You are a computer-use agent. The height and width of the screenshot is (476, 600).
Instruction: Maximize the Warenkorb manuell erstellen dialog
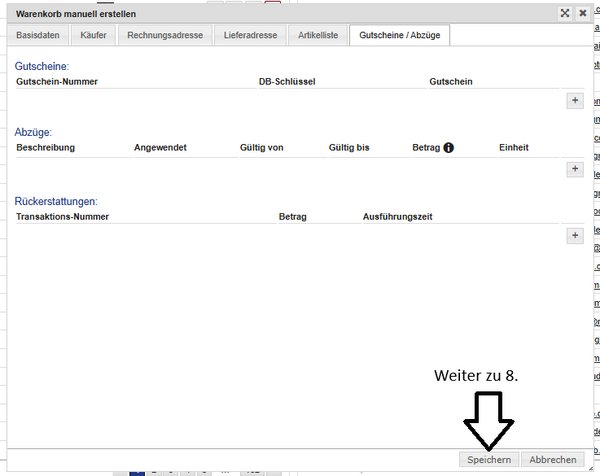pos(565,13)
